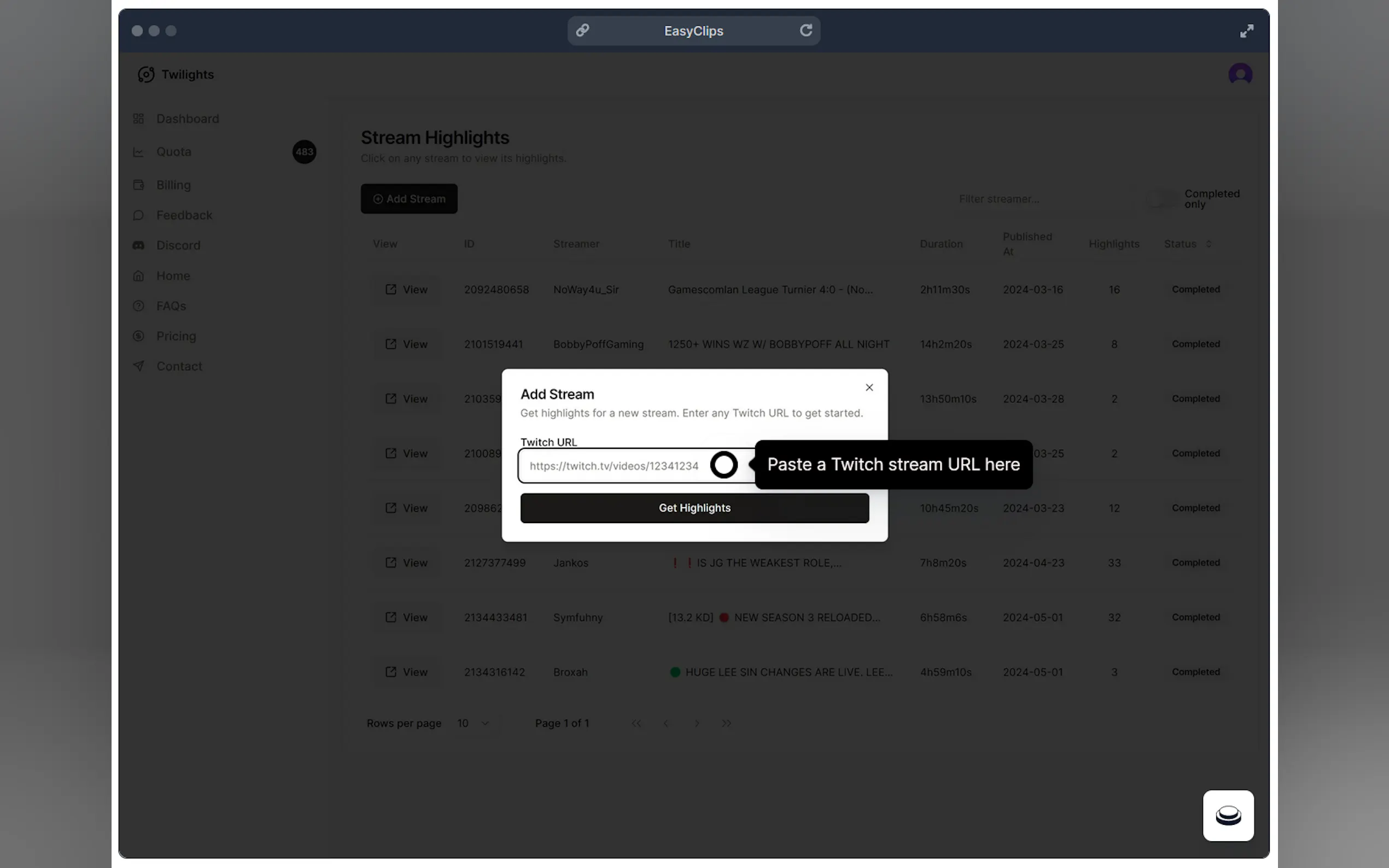Click the reload icon beside EasyClips
The height and width of the screenshot is (868, 1389).
coord(806,31)
